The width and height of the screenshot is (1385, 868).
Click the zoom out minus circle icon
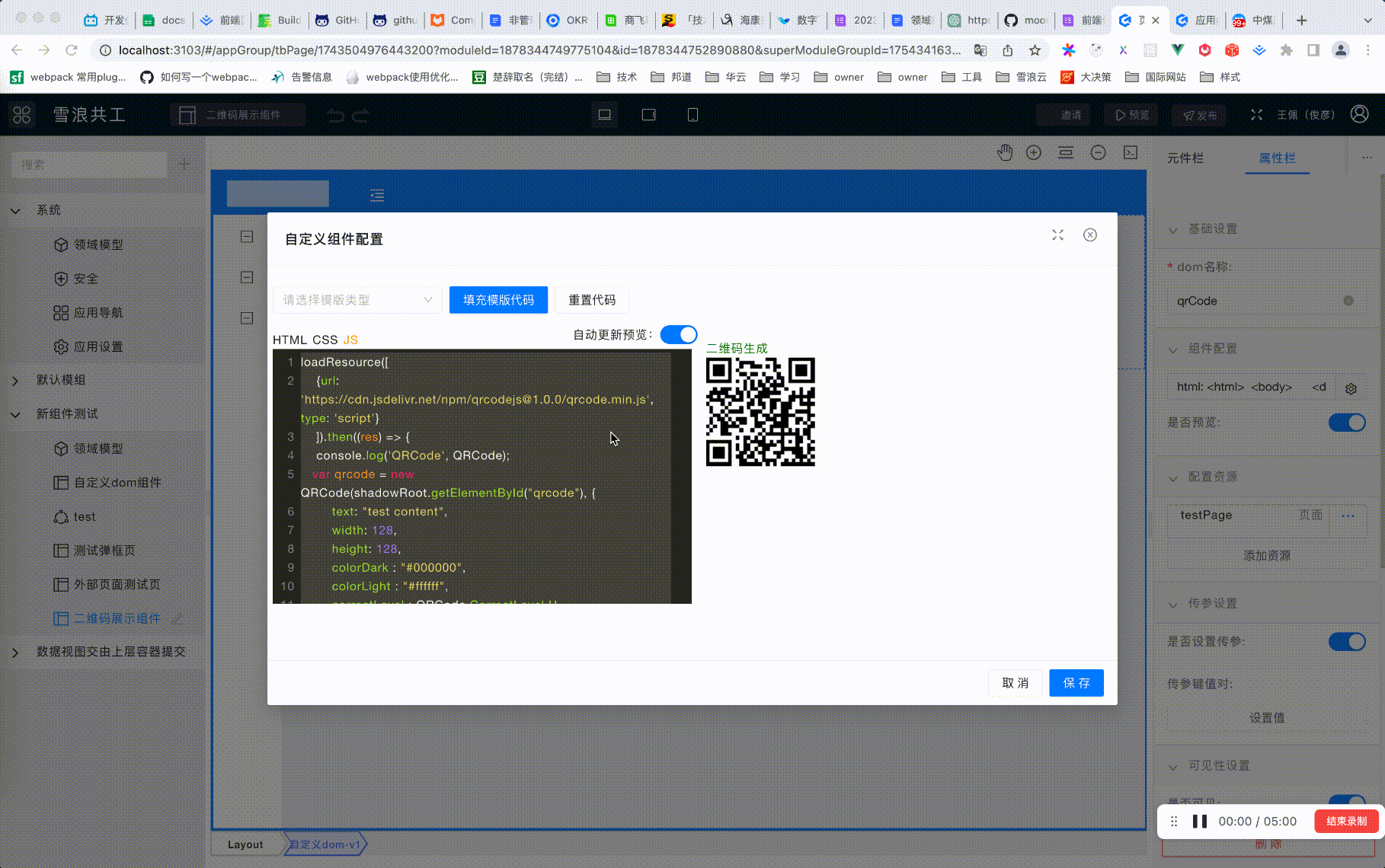[x=1098, y=152]
